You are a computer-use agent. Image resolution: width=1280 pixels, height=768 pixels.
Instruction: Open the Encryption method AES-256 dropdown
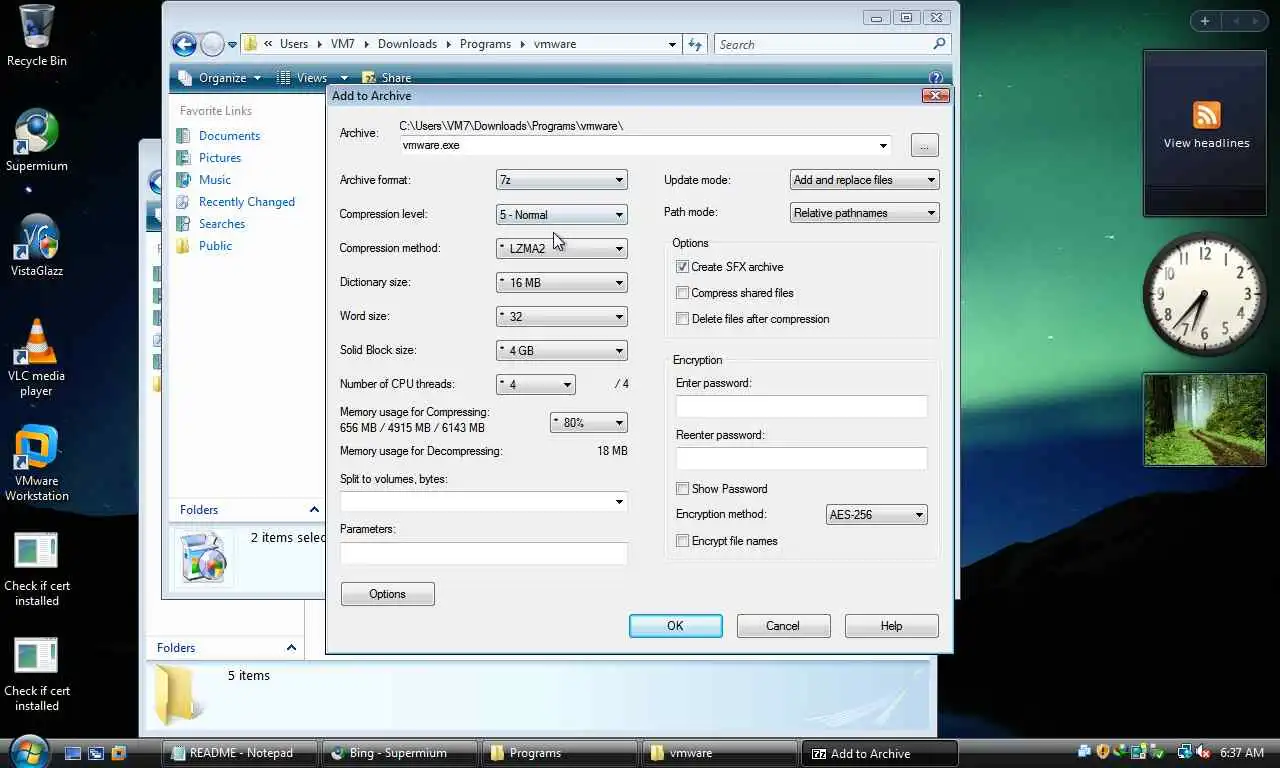(x=877, y=515)
